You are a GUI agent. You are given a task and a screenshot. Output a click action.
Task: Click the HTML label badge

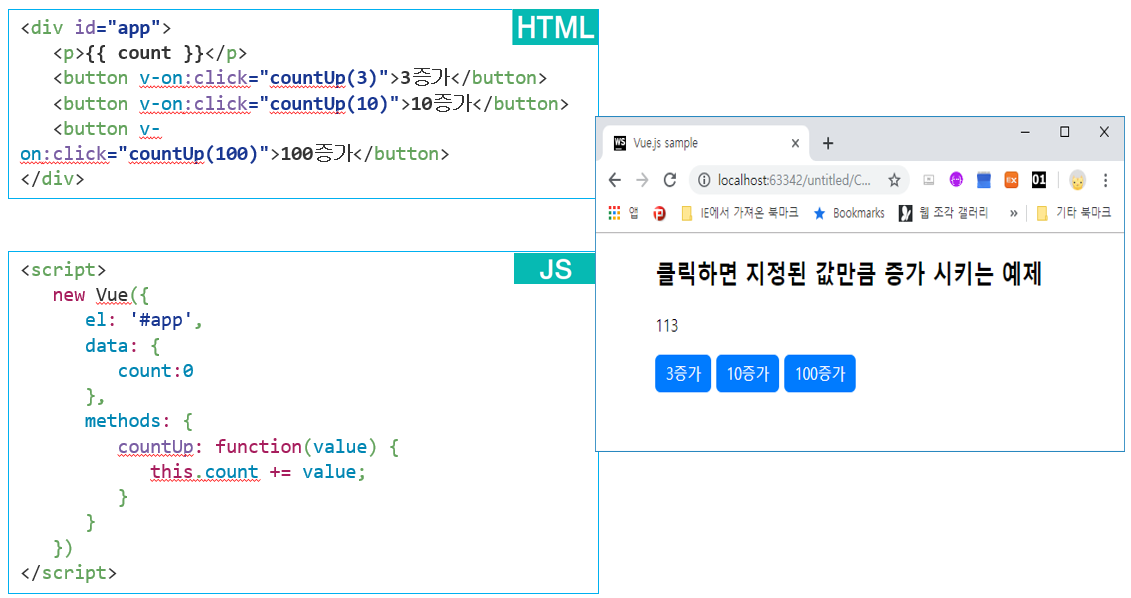point(555,27)
